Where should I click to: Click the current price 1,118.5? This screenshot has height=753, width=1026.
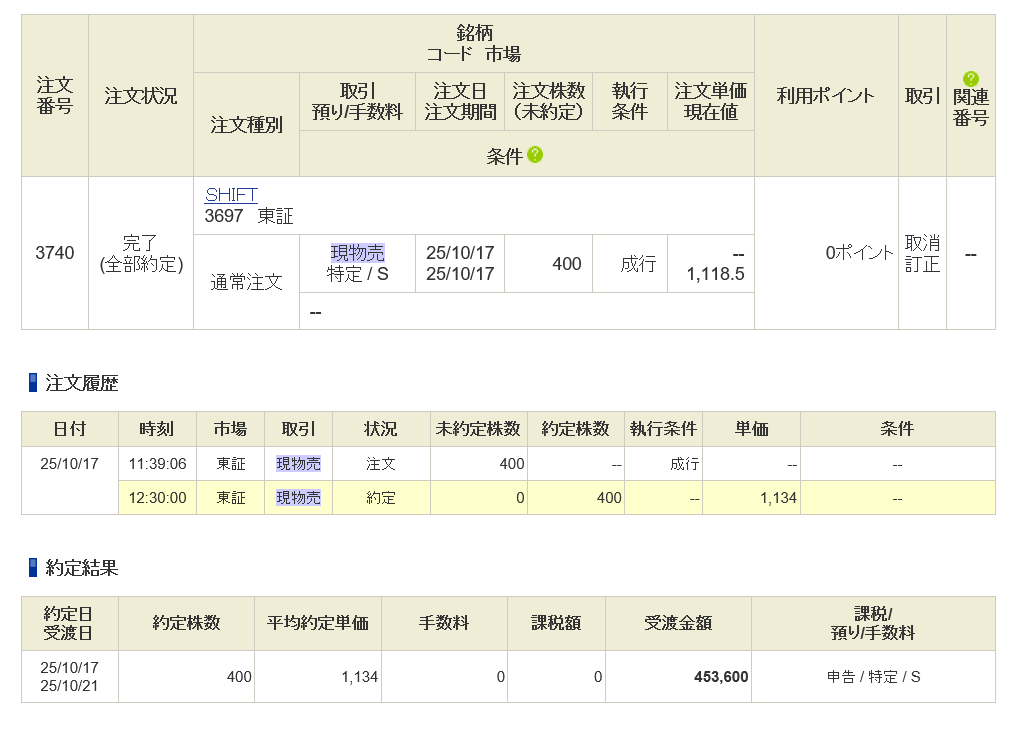click(x=714, y=274)
